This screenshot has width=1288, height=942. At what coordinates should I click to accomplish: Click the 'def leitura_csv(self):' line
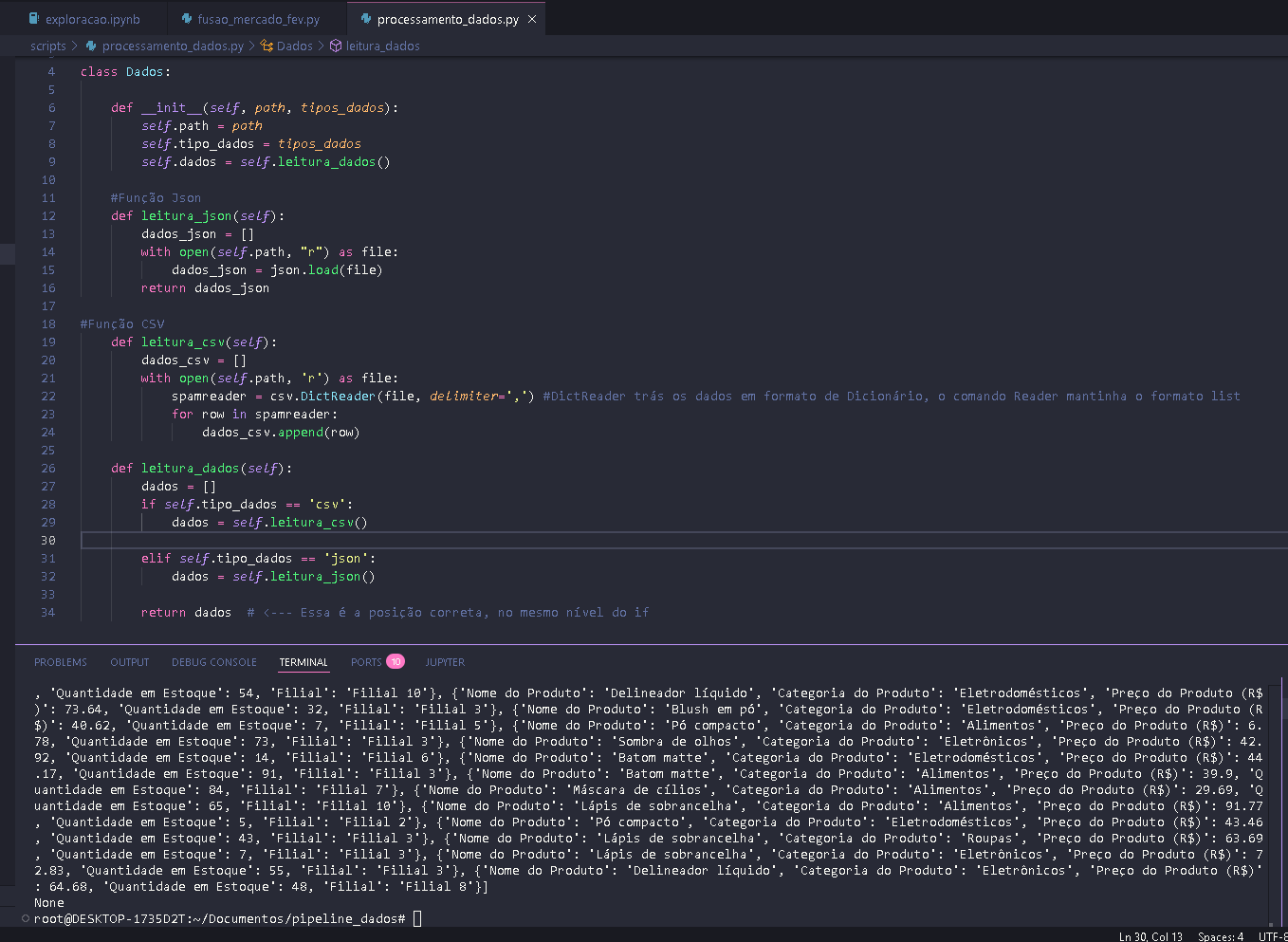(x=193, y=342)
